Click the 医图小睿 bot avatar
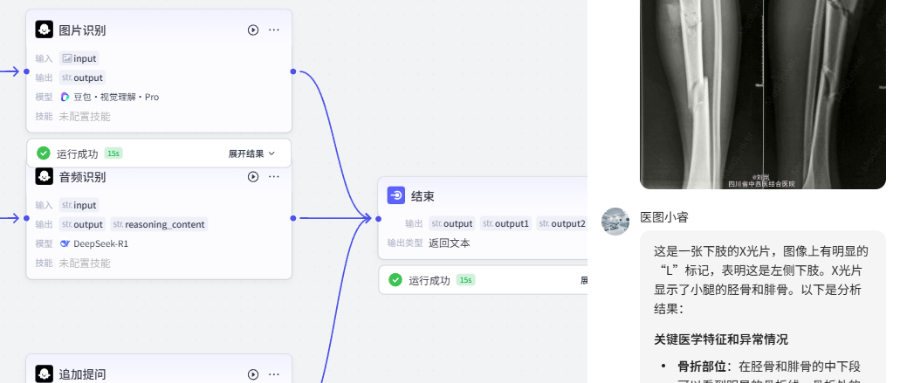Image resolution: width=900 pixels, height=383 pixels. [615, 222]
